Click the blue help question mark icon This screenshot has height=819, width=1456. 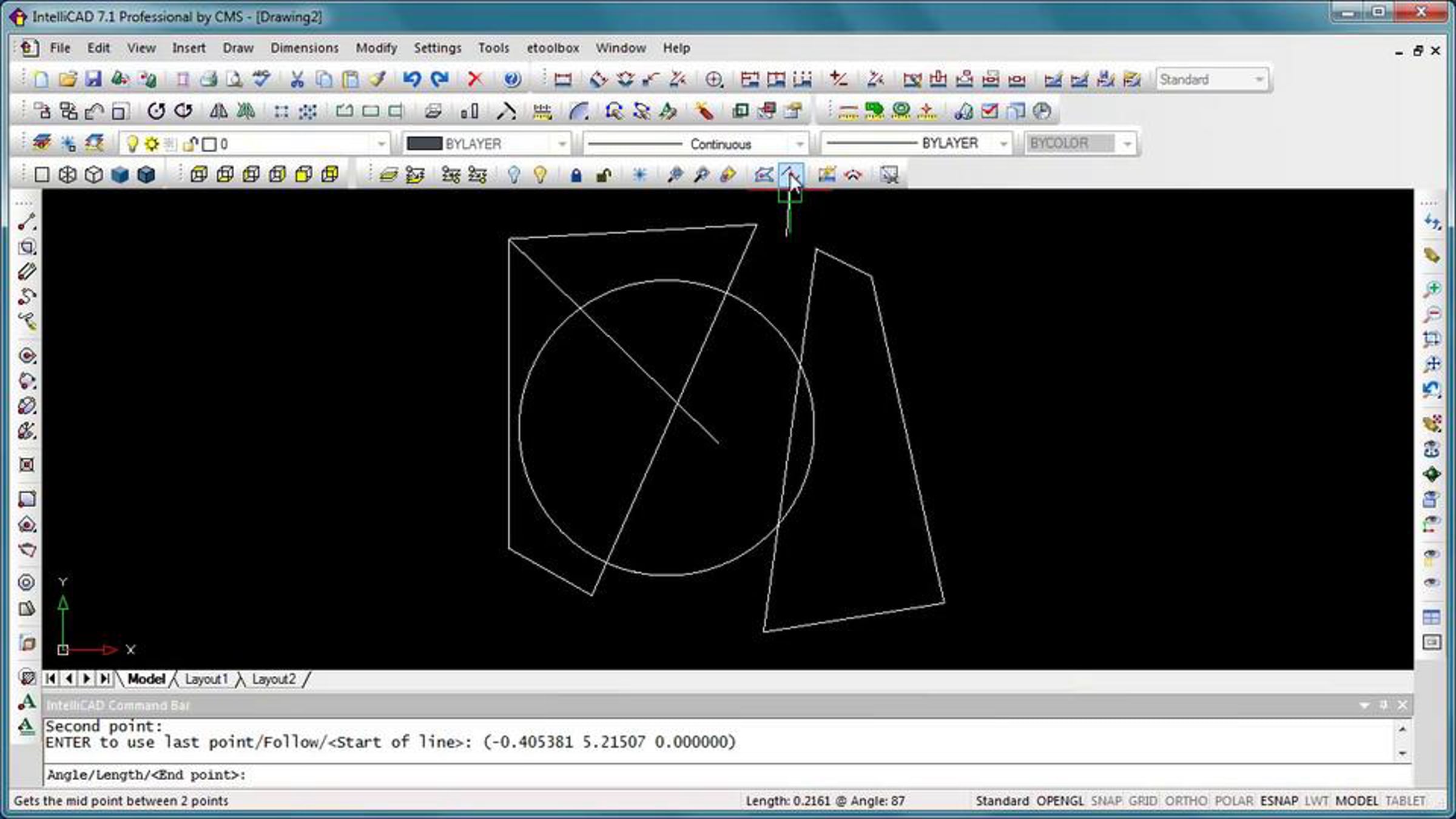511,79
